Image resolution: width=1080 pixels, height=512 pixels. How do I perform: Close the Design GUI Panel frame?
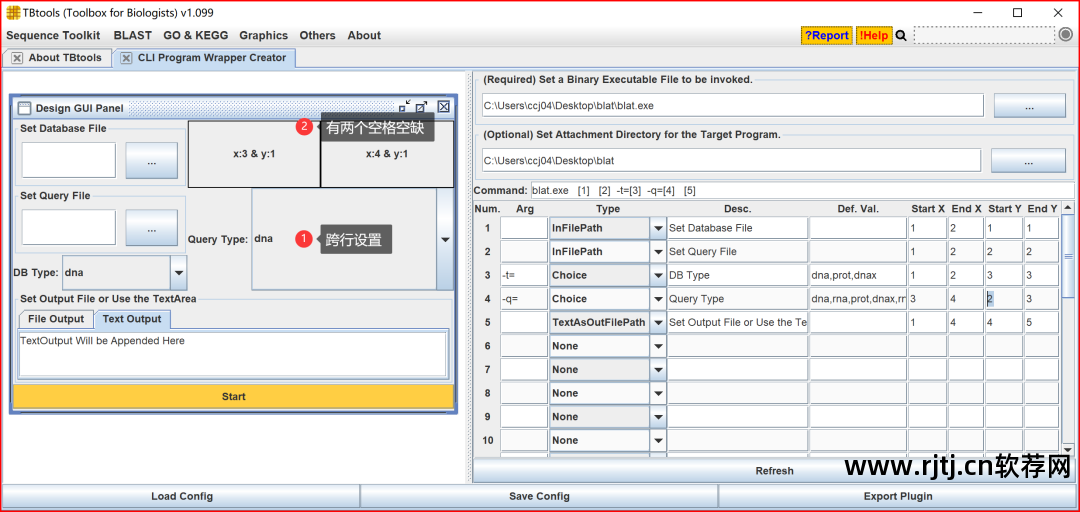pos(443,107)
